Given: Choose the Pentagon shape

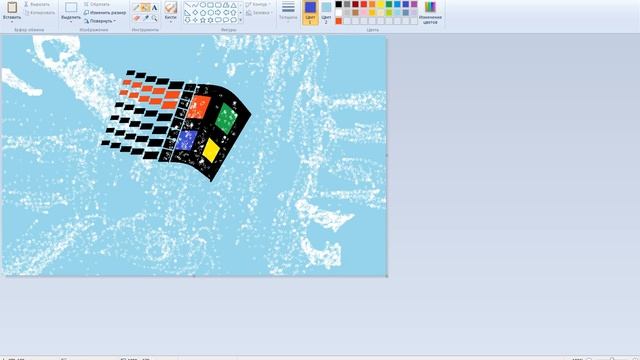Looking at the screenshot, I should click(203, 13).
